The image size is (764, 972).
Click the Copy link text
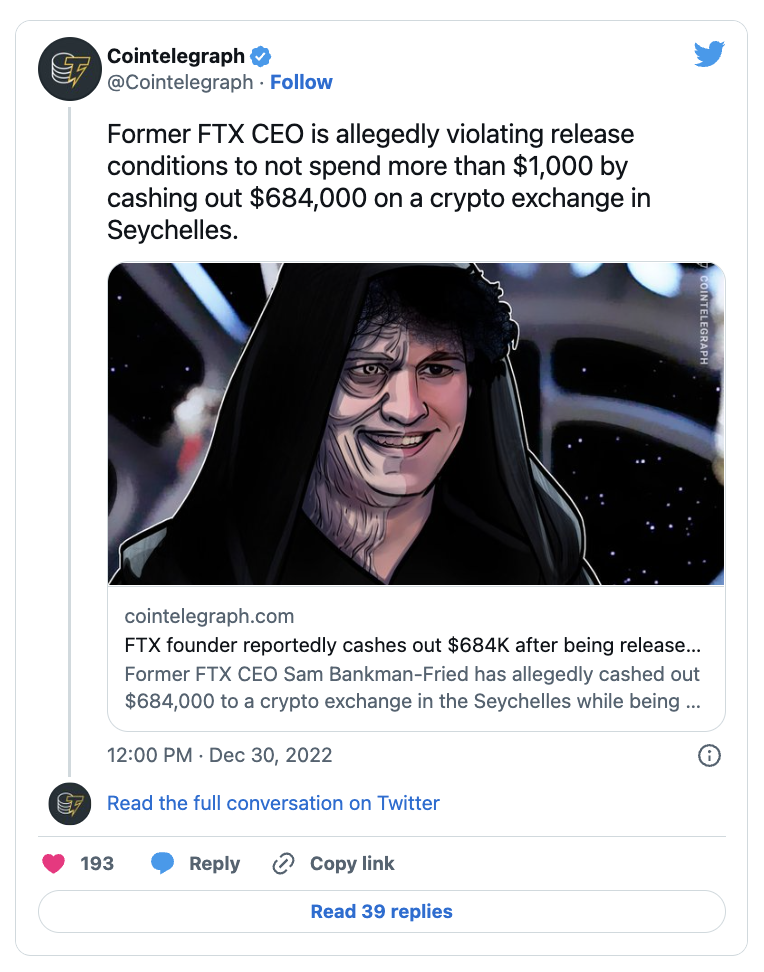(352, 864)
